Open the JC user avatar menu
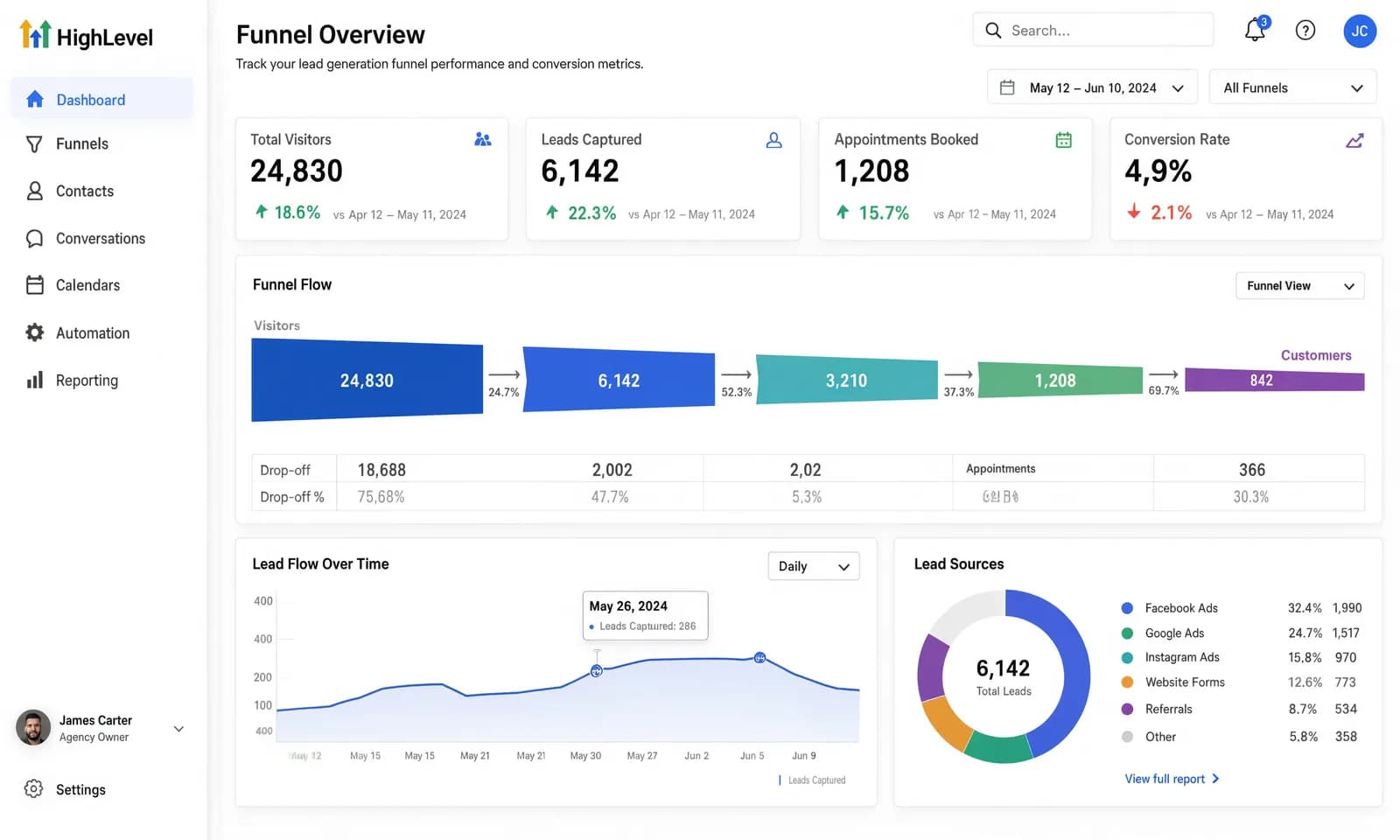Screen dimensions: 1400x840 coord(1360,31)
